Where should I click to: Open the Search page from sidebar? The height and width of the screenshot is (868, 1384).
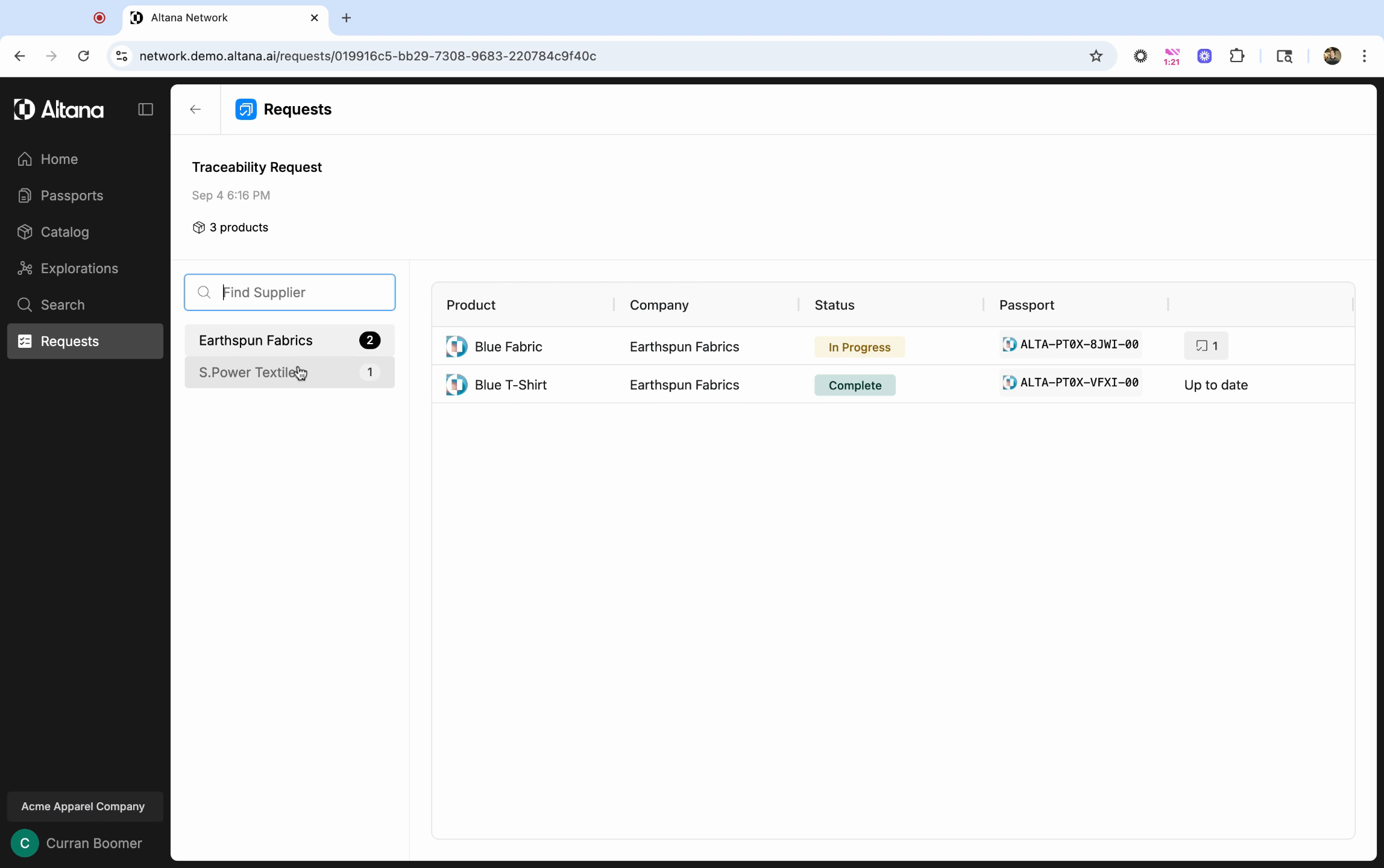62,305
